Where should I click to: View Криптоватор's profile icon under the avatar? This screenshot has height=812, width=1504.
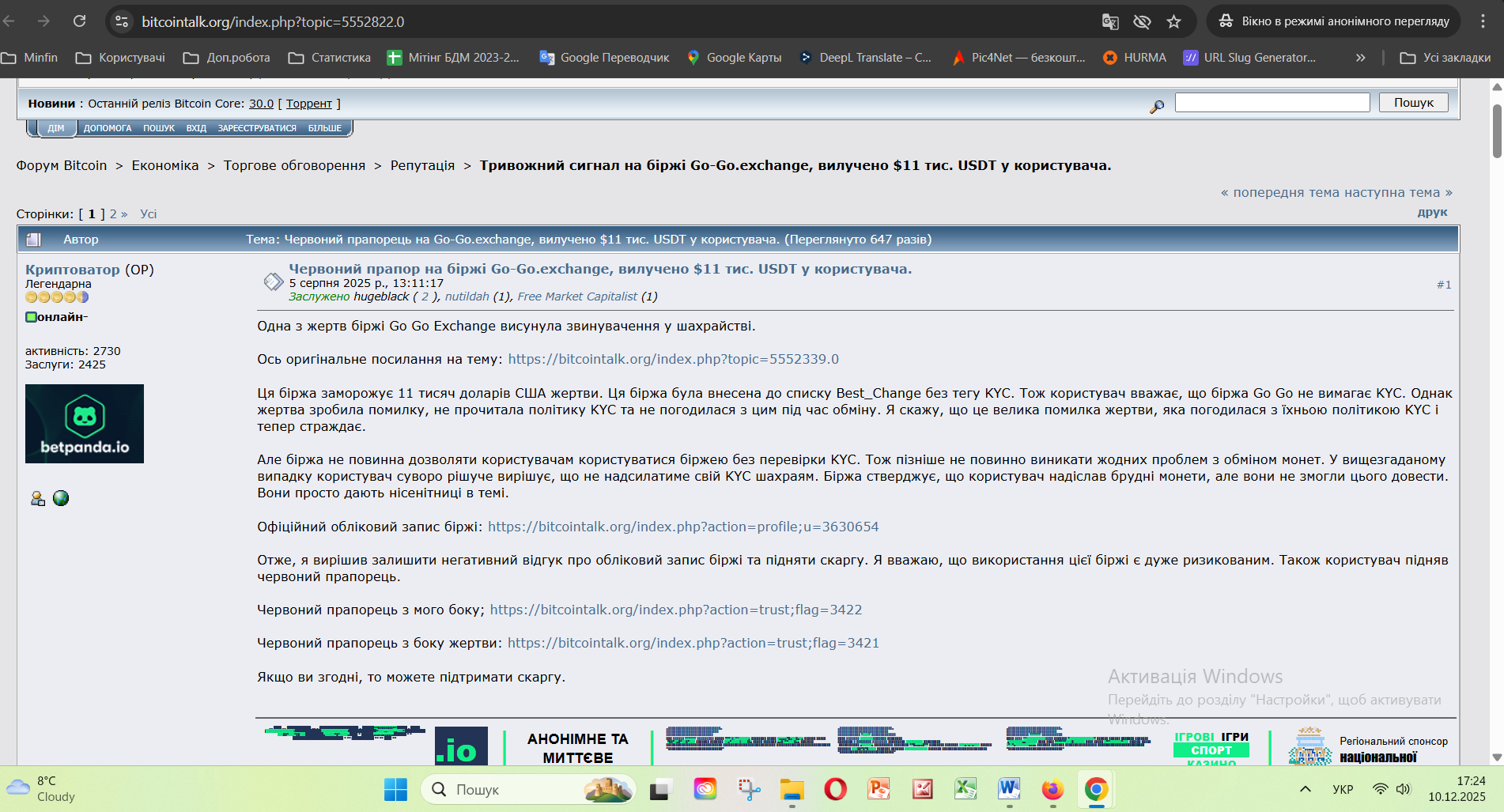37,498
